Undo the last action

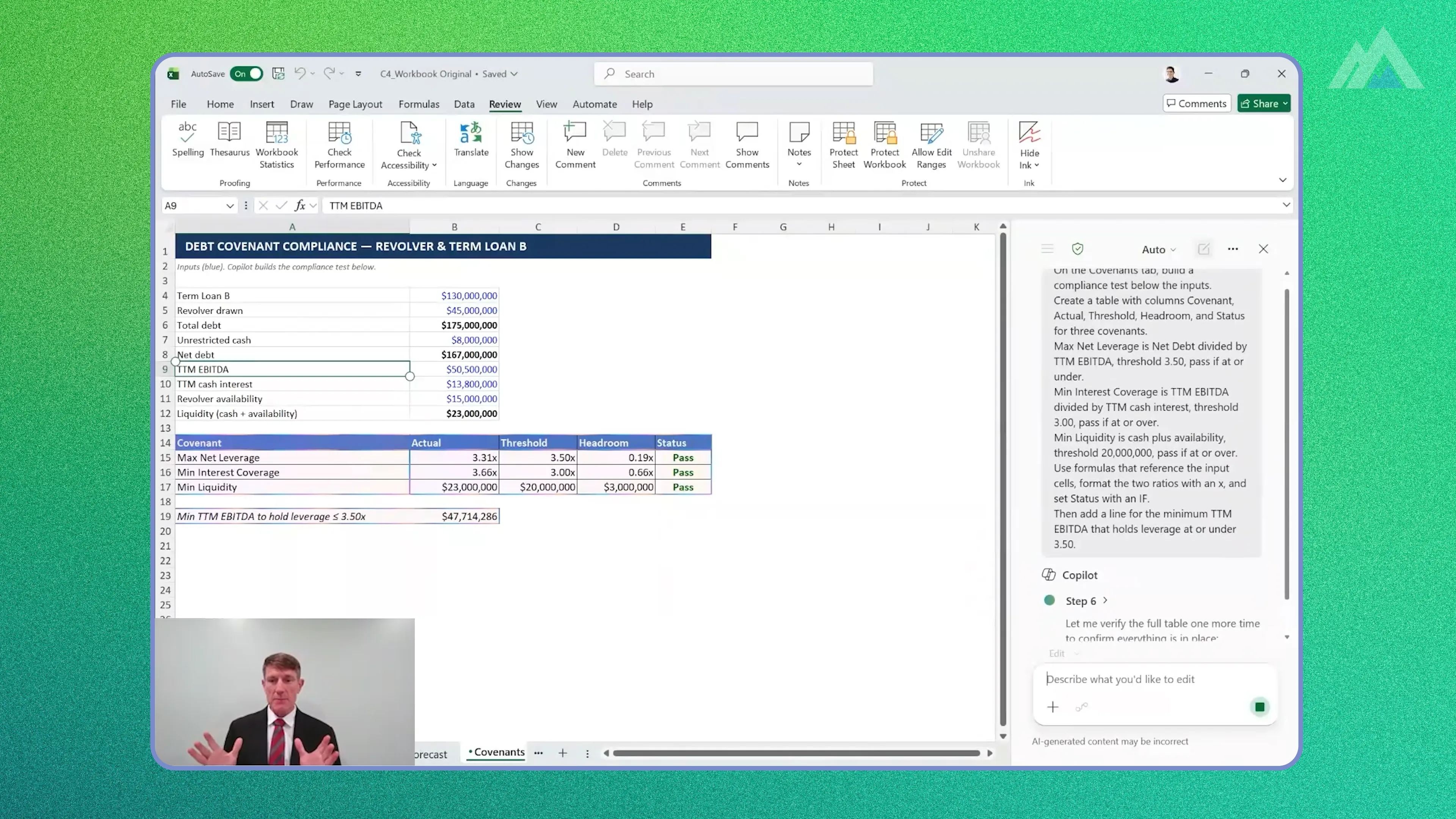click(x=300, y=74)
